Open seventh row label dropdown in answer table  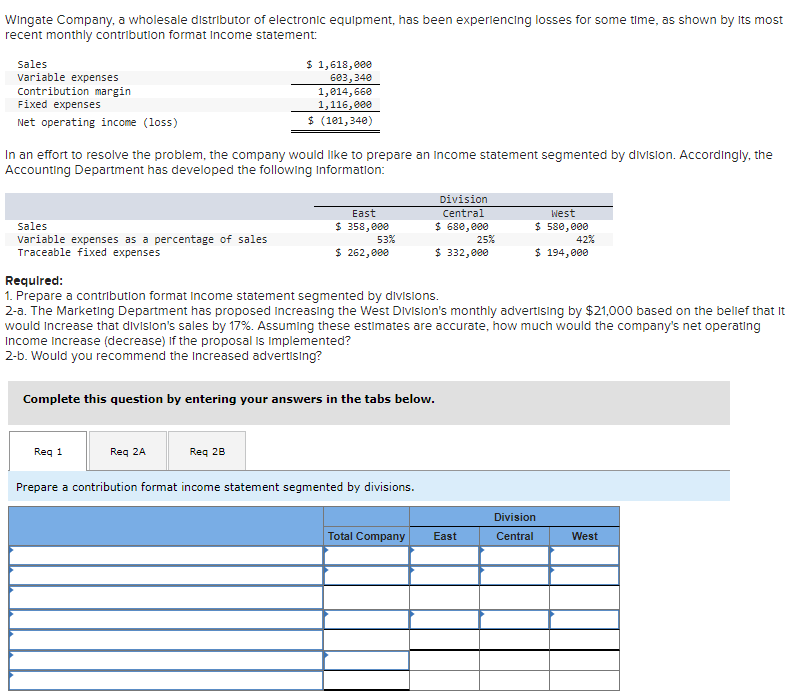166,680
